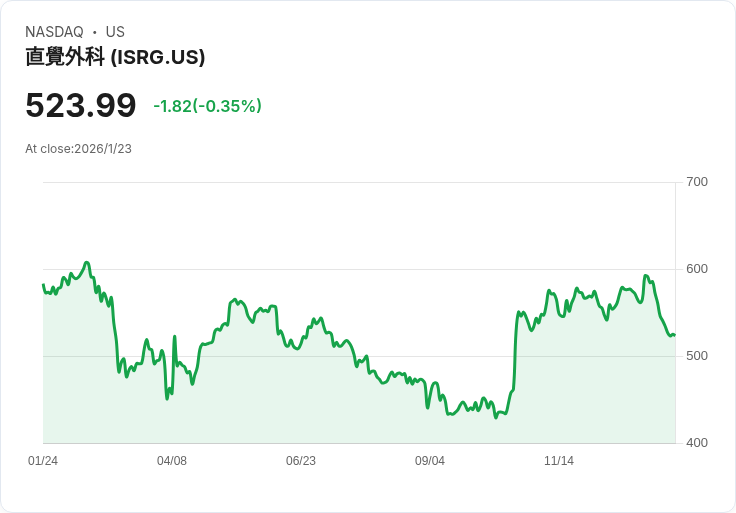The height and width of the screenshot is (513, 736).
Task: Select the US market label
Action: click(x=115, y=32)
